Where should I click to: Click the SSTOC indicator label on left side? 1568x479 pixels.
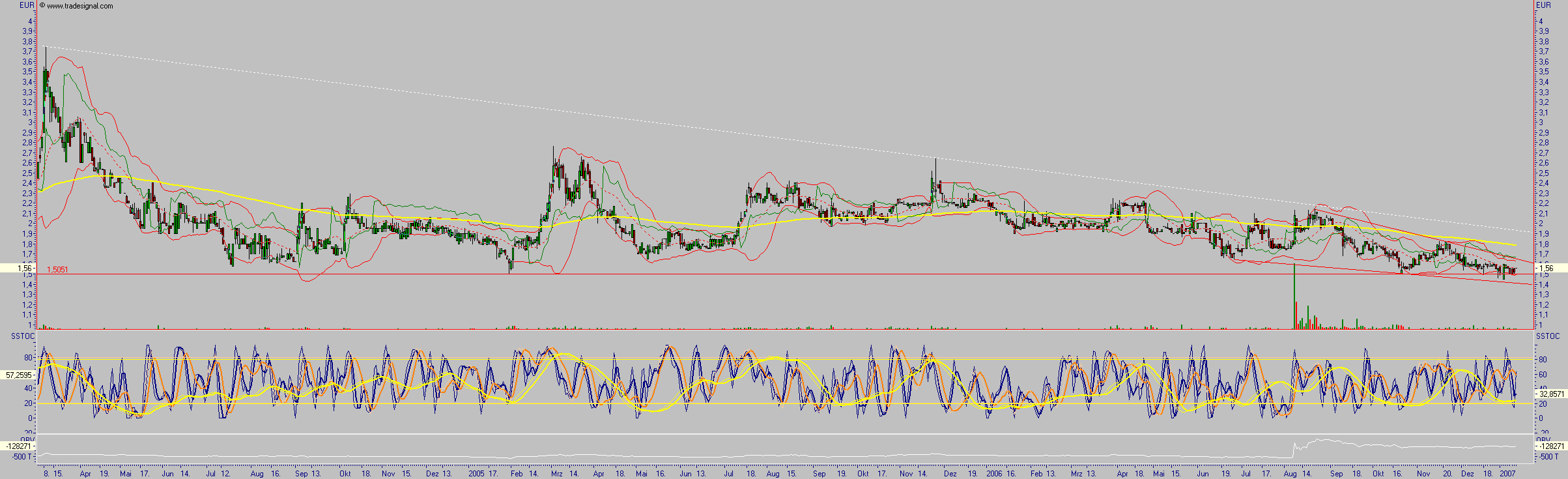pyautogui.click(x=13, y=336)
